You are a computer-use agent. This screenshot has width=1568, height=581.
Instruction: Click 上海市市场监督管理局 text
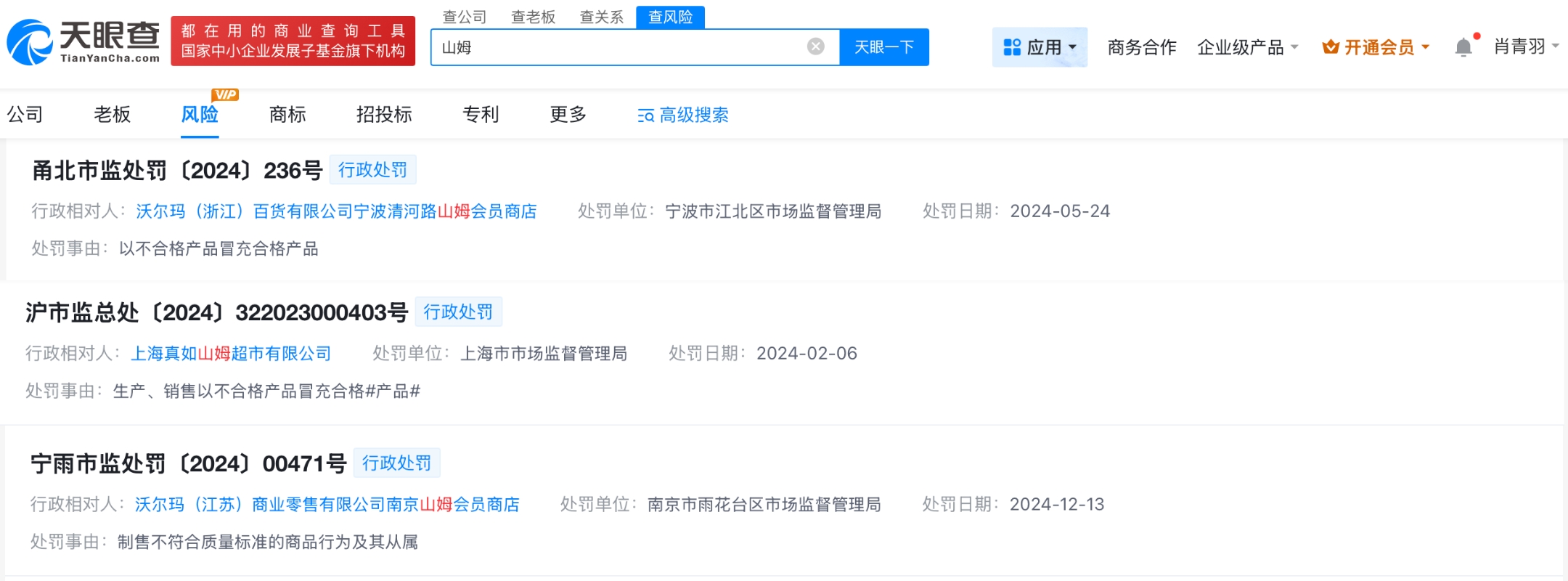(x=544, y=354)
